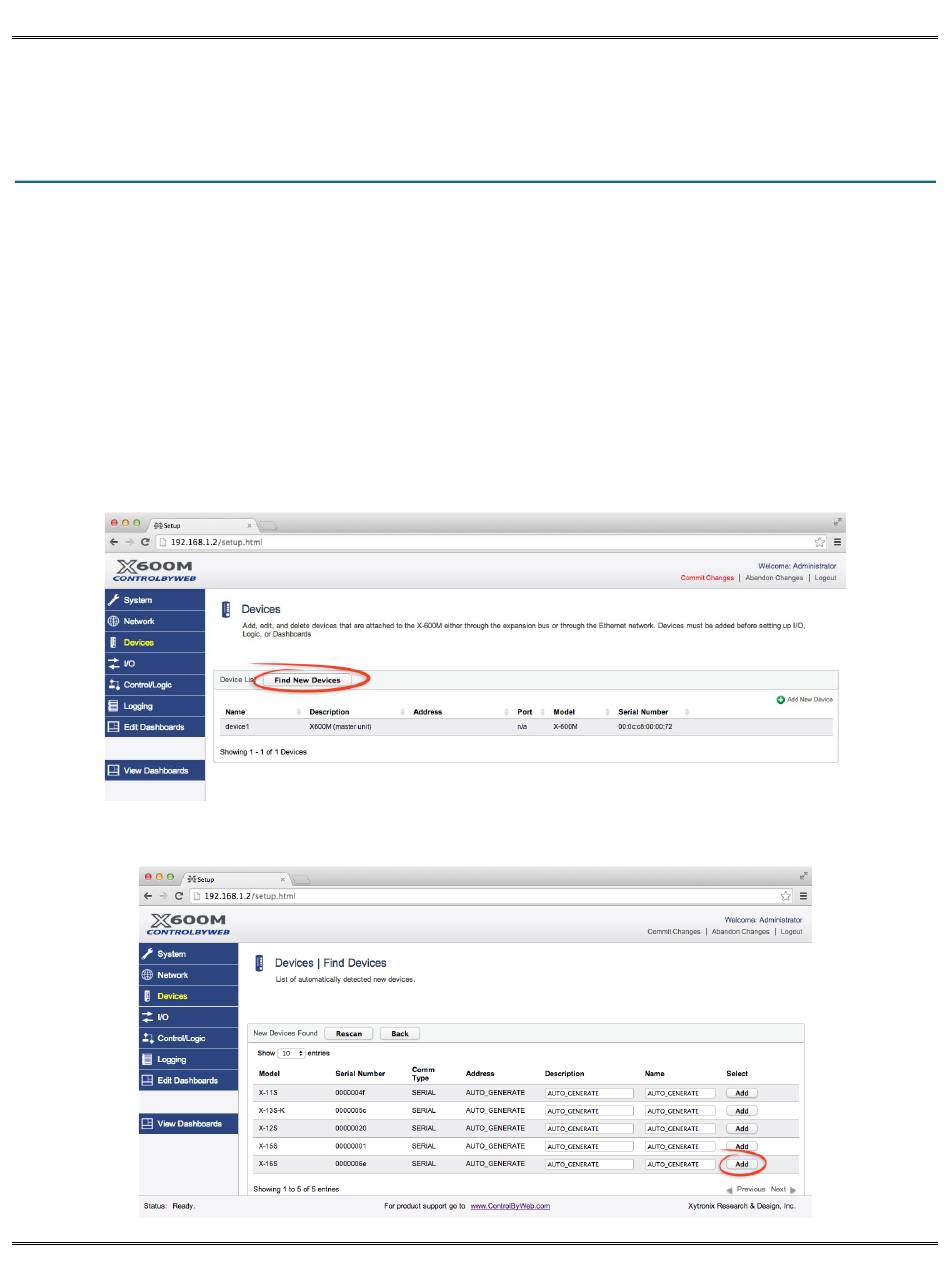Open Logging in the lower window sidebar
The image size is (950, 1284).
point(189,1059)
